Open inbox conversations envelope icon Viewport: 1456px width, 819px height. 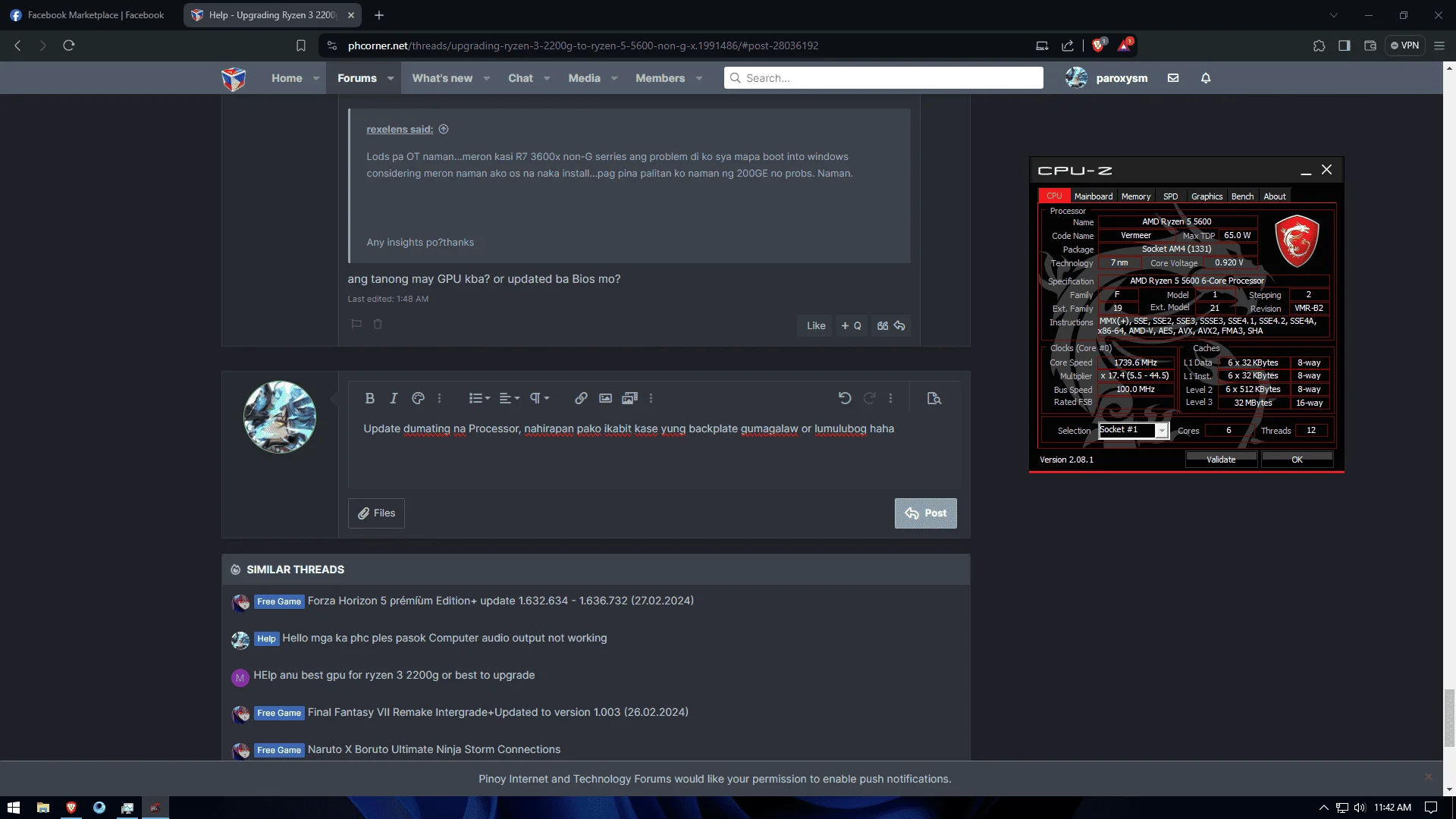point(1173,78)
